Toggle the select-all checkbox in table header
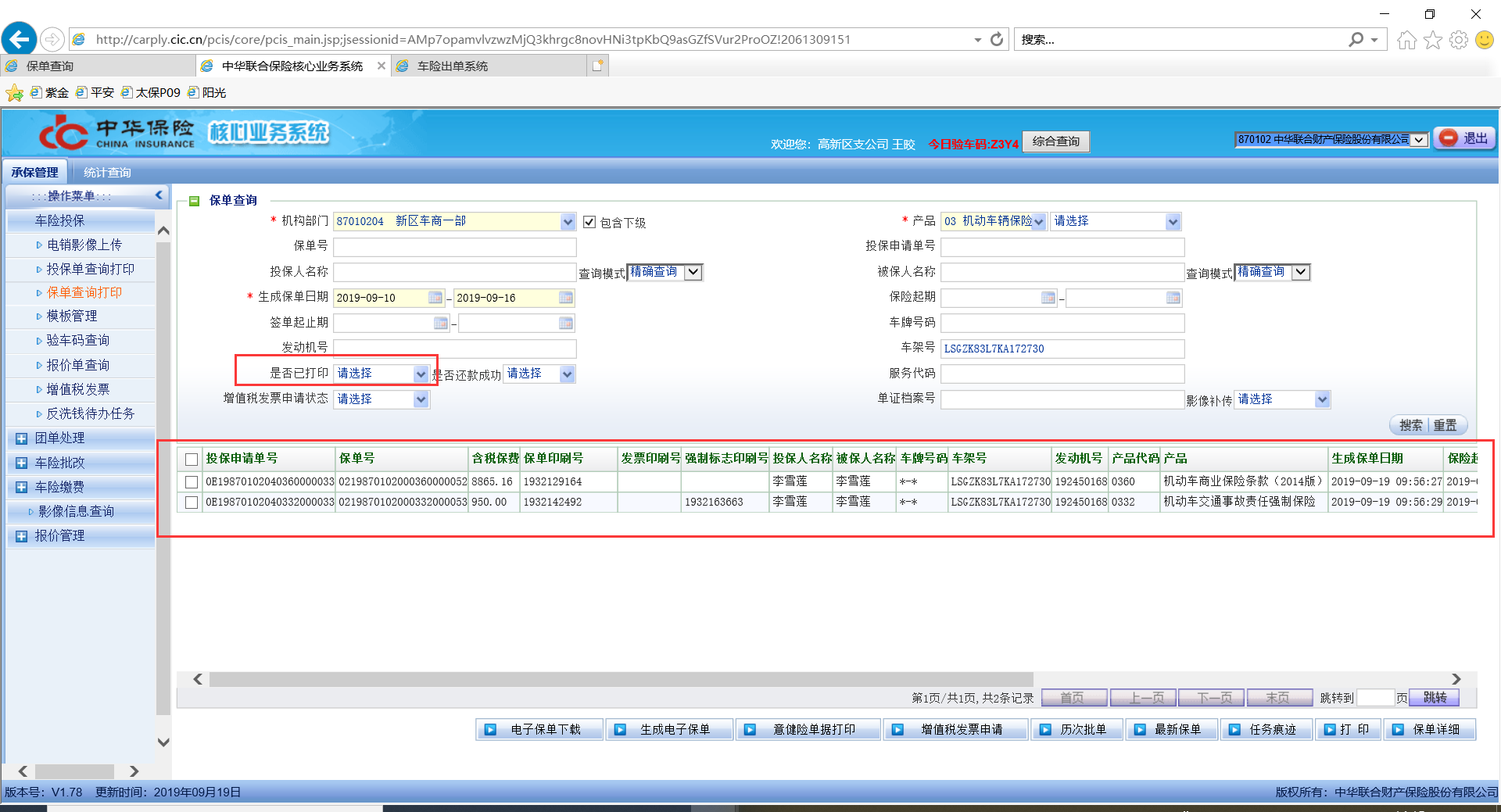 point(192,460)
